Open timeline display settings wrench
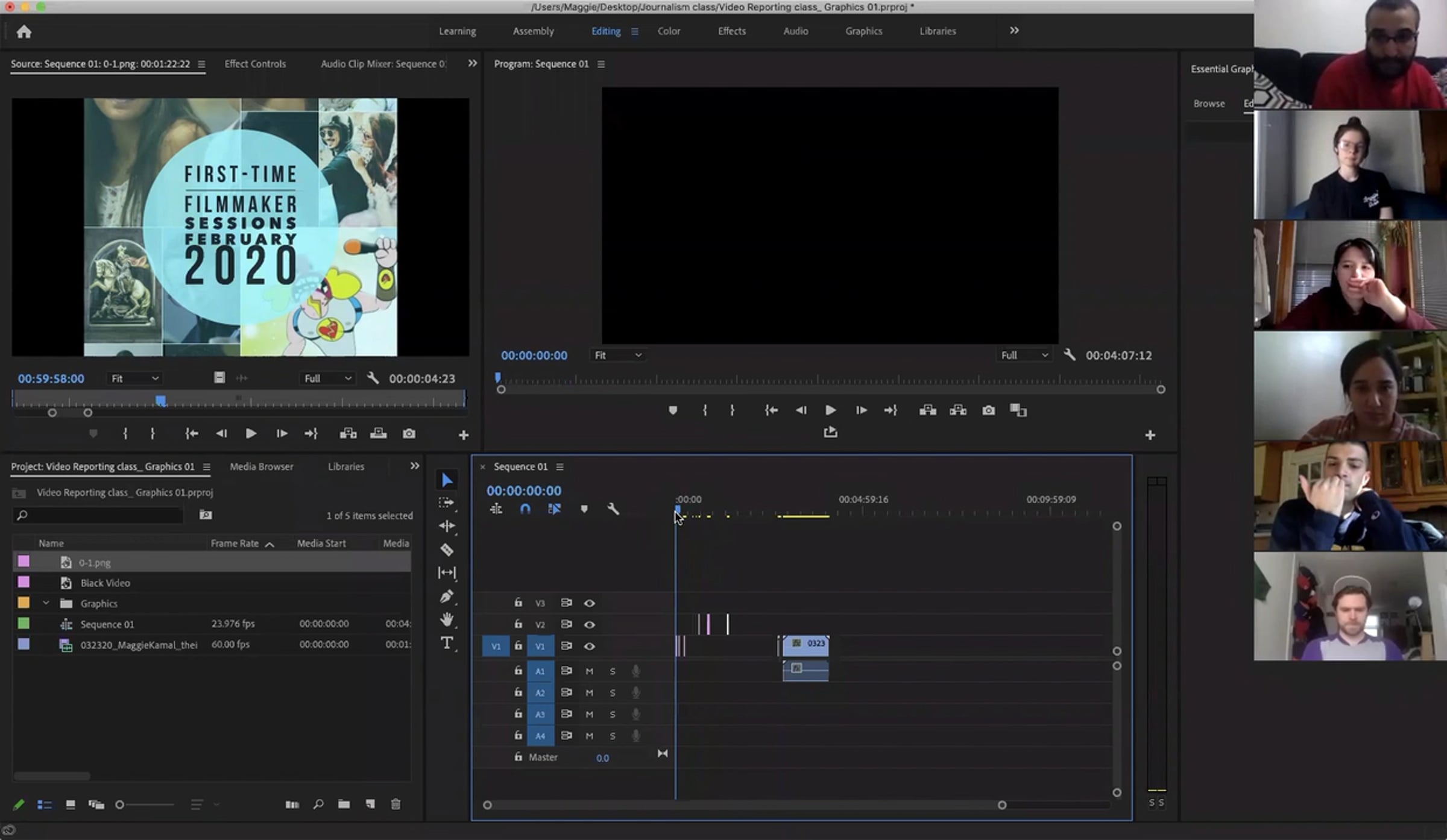This screenshot has height=840, width=1447. 613,509
